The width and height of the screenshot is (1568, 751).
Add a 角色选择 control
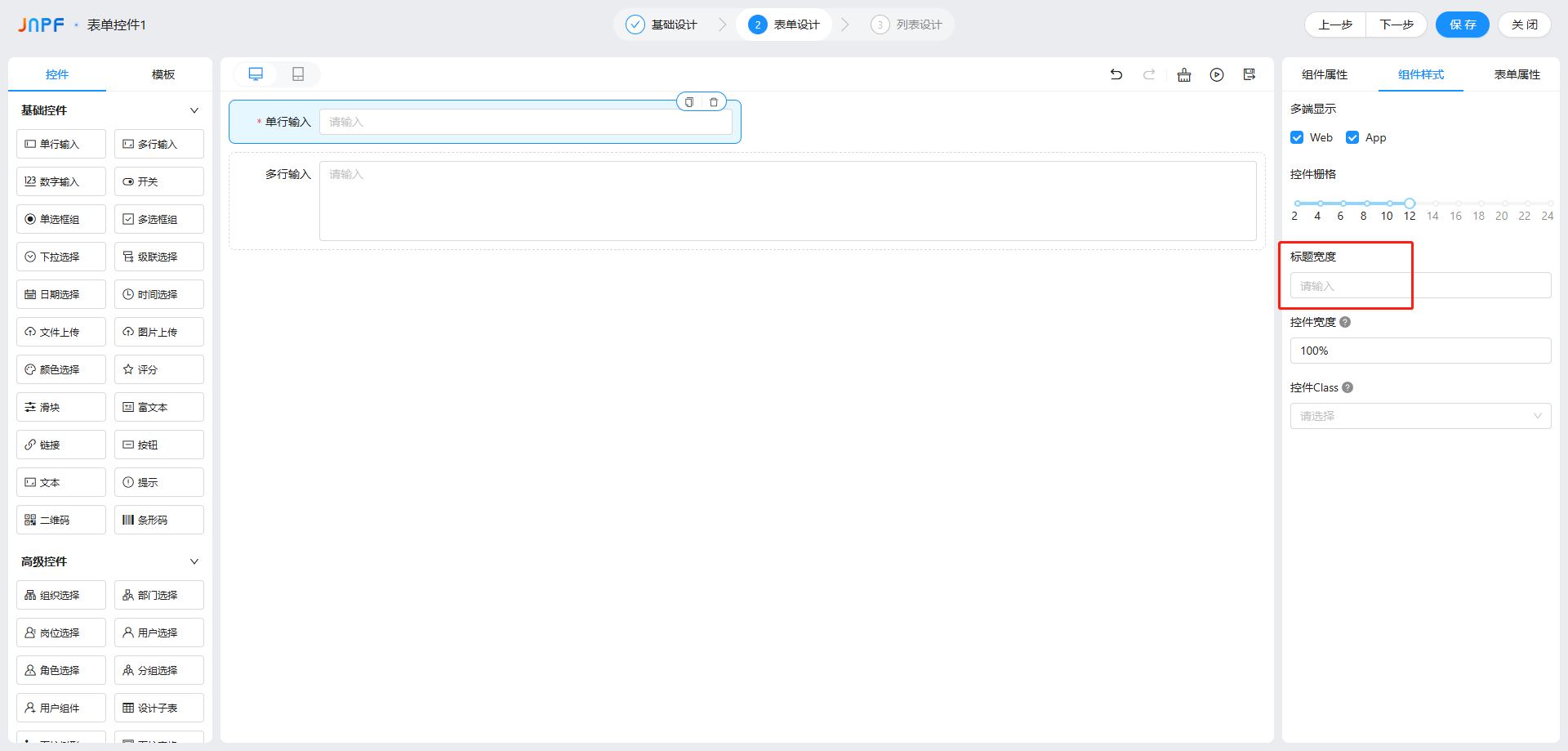click(x=61, y=670)
